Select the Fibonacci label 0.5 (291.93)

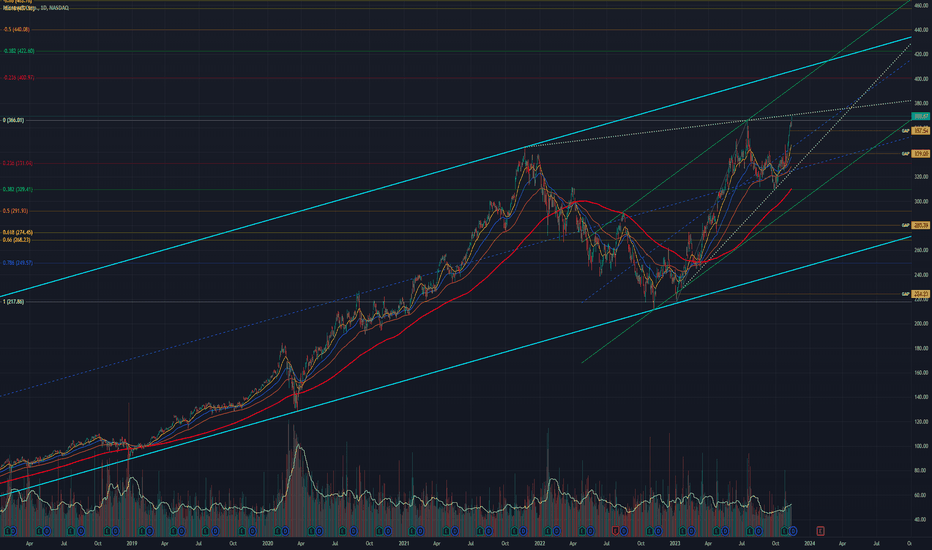[15, 211]
